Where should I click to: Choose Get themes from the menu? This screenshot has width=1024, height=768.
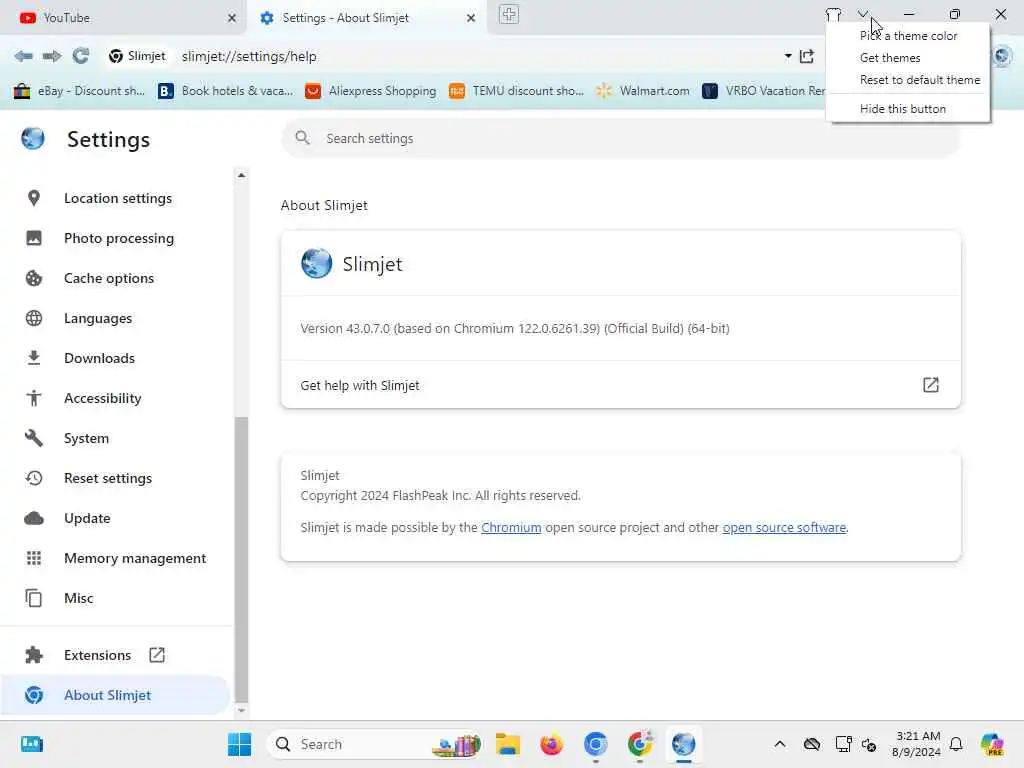(908, 58)
